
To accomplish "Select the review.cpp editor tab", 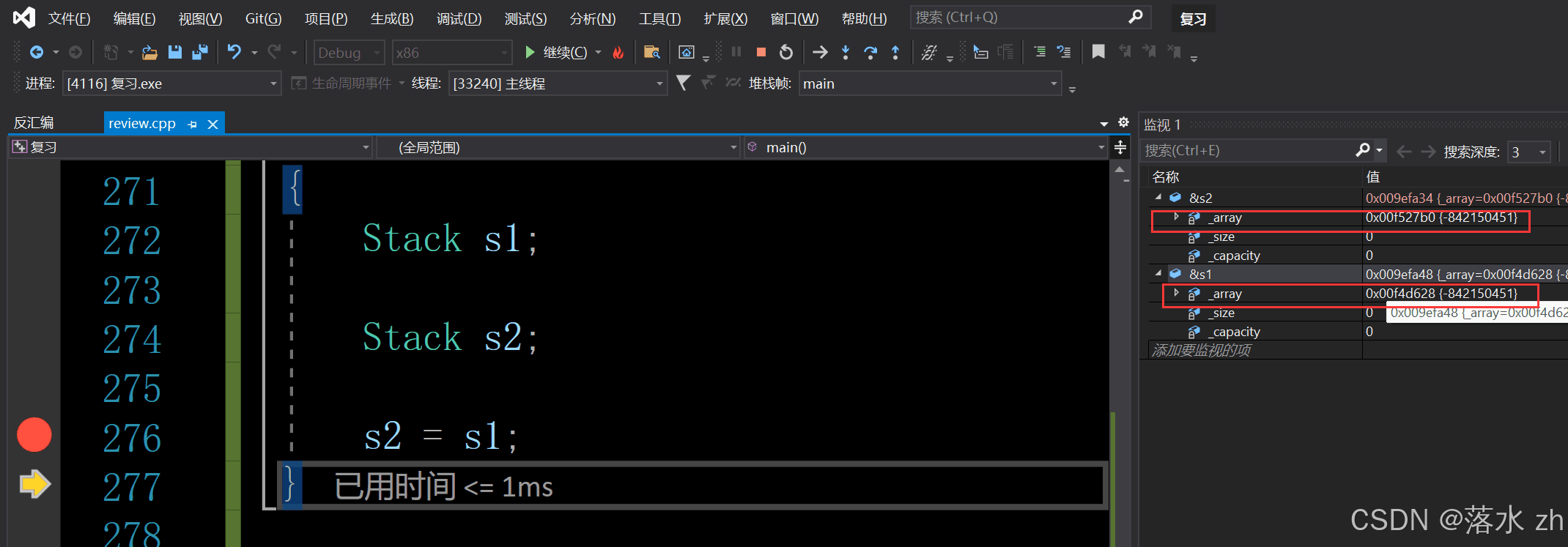I will tap(142, 124).
